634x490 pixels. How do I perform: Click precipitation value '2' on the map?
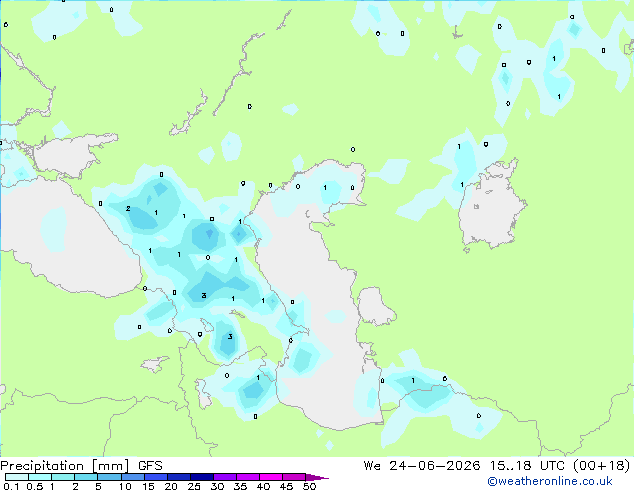(128, 209)
